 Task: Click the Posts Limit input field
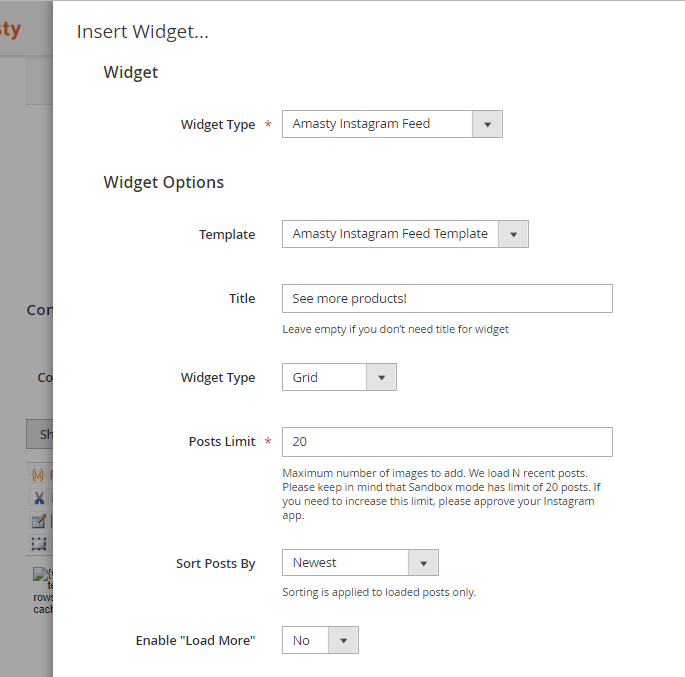point(447,442)
